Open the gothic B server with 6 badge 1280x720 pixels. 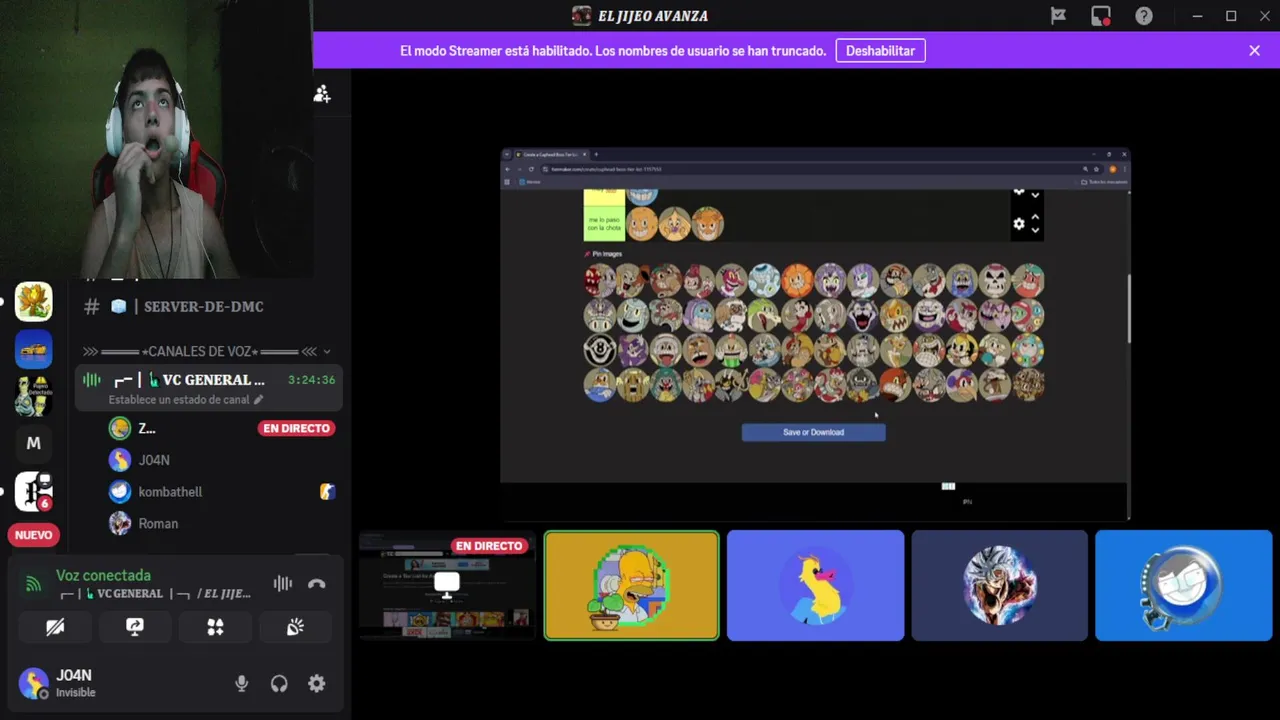[x=33, y=491]
